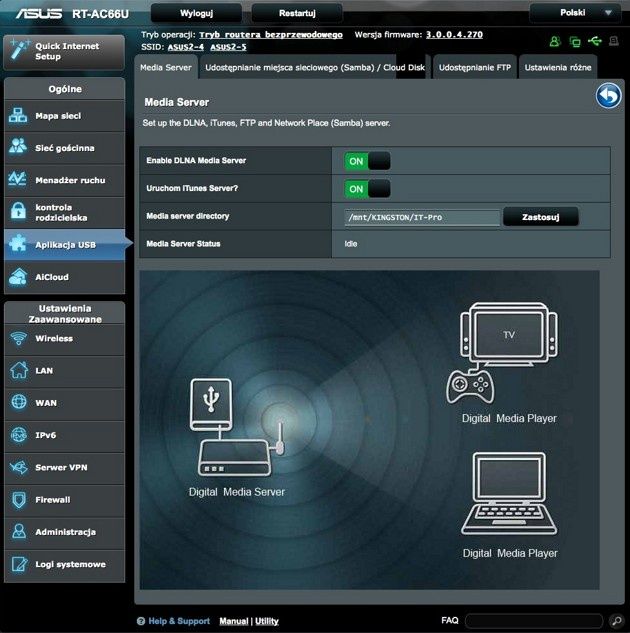Click the blue back arrow button
630x633 pixels.
[609, 96]
